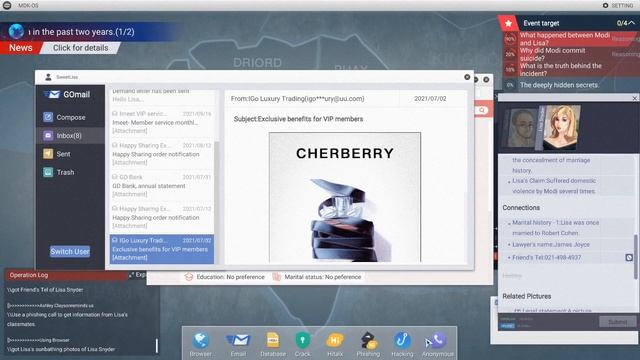Open the Browser app in the dock
Viewport: 640px width, 360px height.
(200, 340)
